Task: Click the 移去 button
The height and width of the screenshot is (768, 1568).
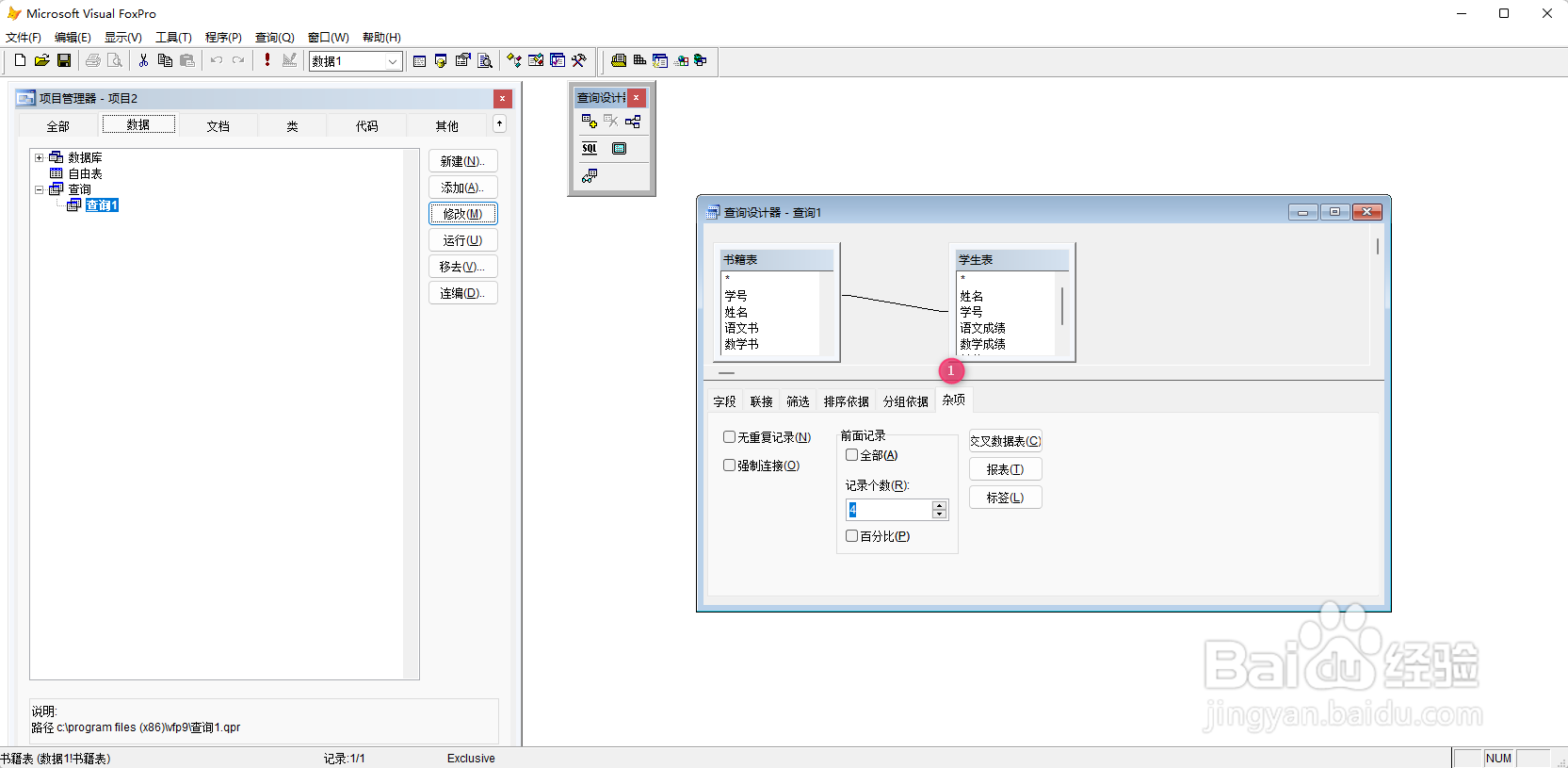Action: click(462, 267)
